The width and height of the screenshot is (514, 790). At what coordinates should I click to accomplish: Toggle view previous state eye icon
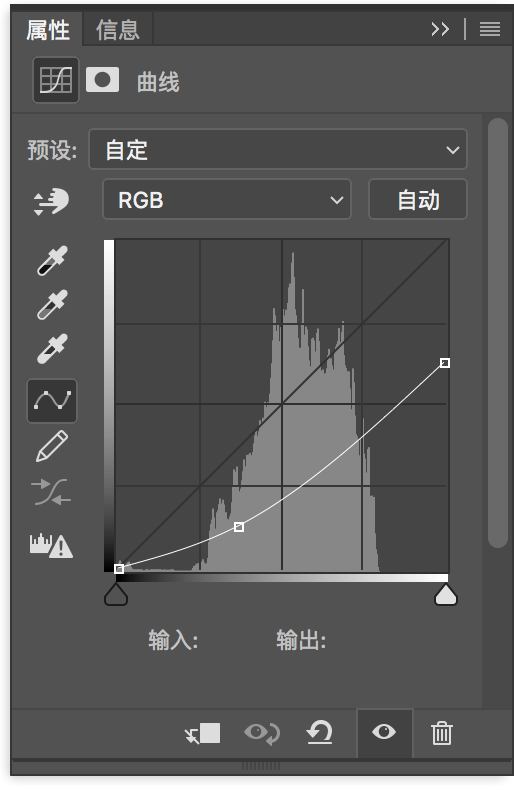262,733
